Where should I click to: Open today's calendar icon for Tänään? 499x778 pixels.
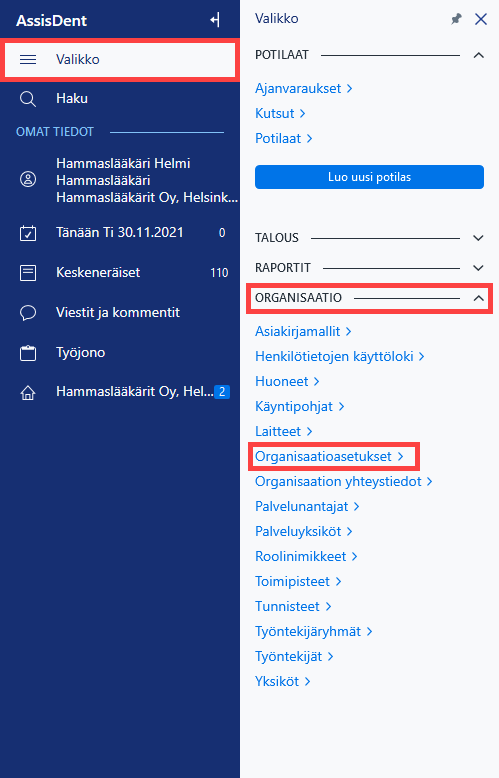tap(28, 233)
